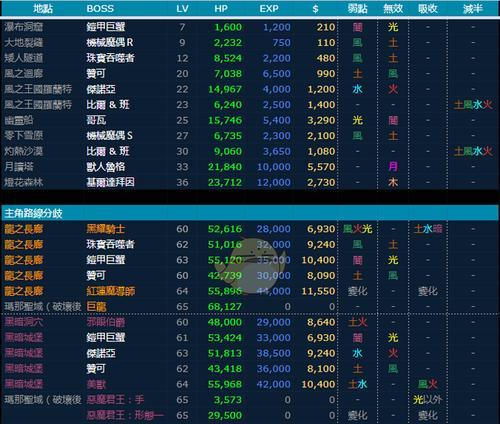Select the 大地裂縫 location cell
Viewport: 500px width, 424px height.
coord(24,42)
